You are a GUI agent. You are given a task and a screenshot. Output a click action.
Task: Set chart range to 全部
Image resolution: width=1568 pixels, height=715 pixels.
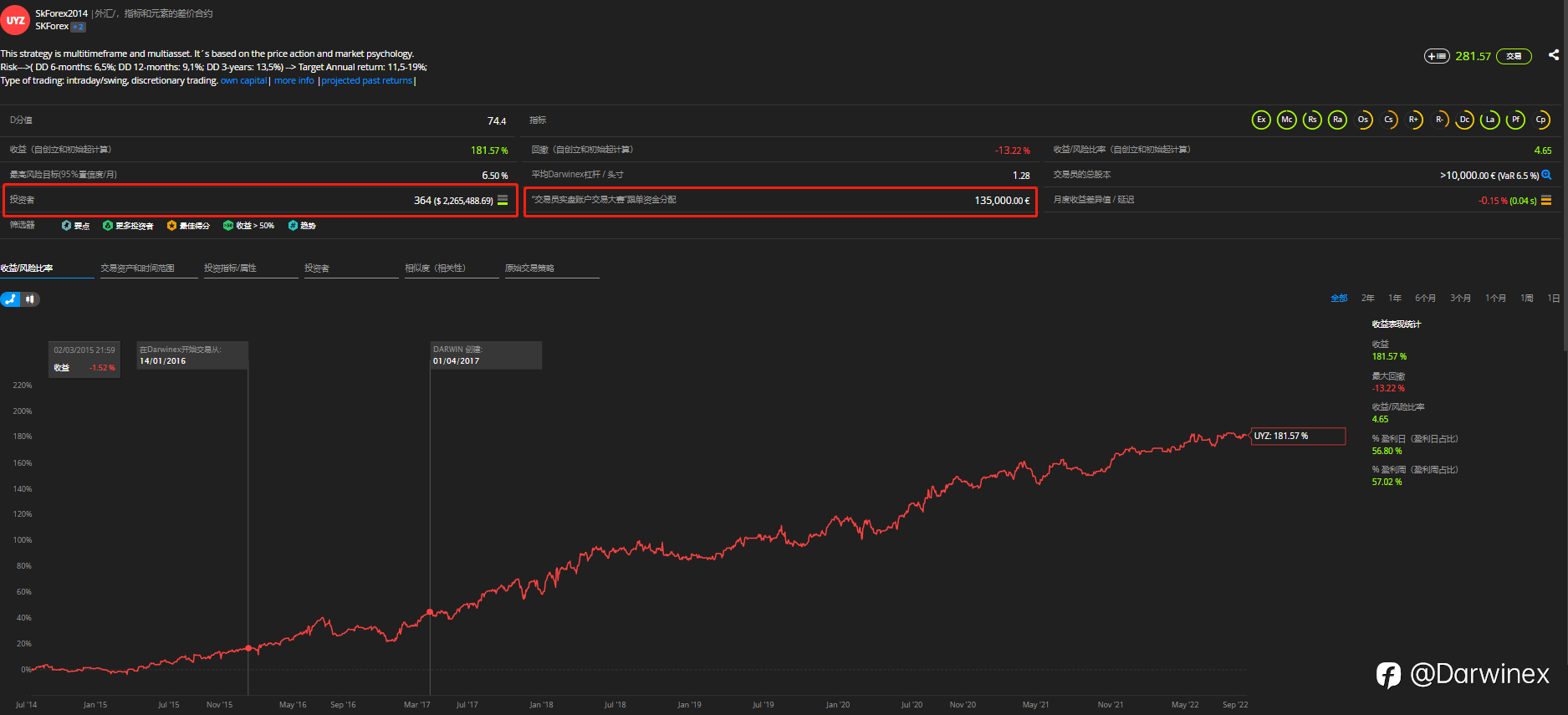1339,299
